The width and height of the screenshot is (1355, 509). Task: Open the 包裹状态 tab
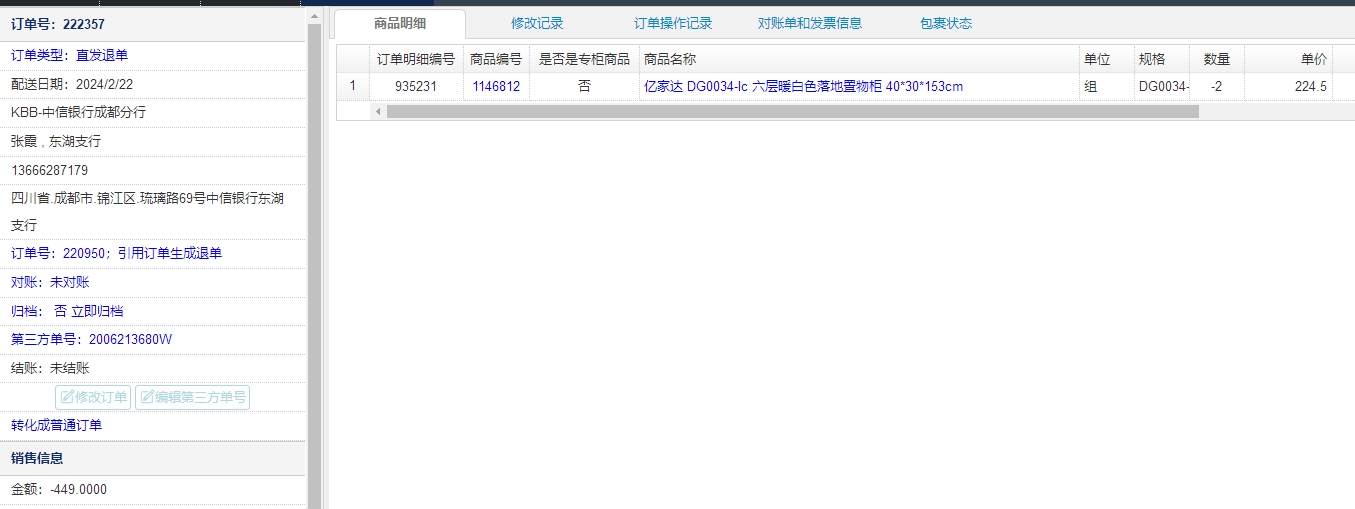(946, 24)
